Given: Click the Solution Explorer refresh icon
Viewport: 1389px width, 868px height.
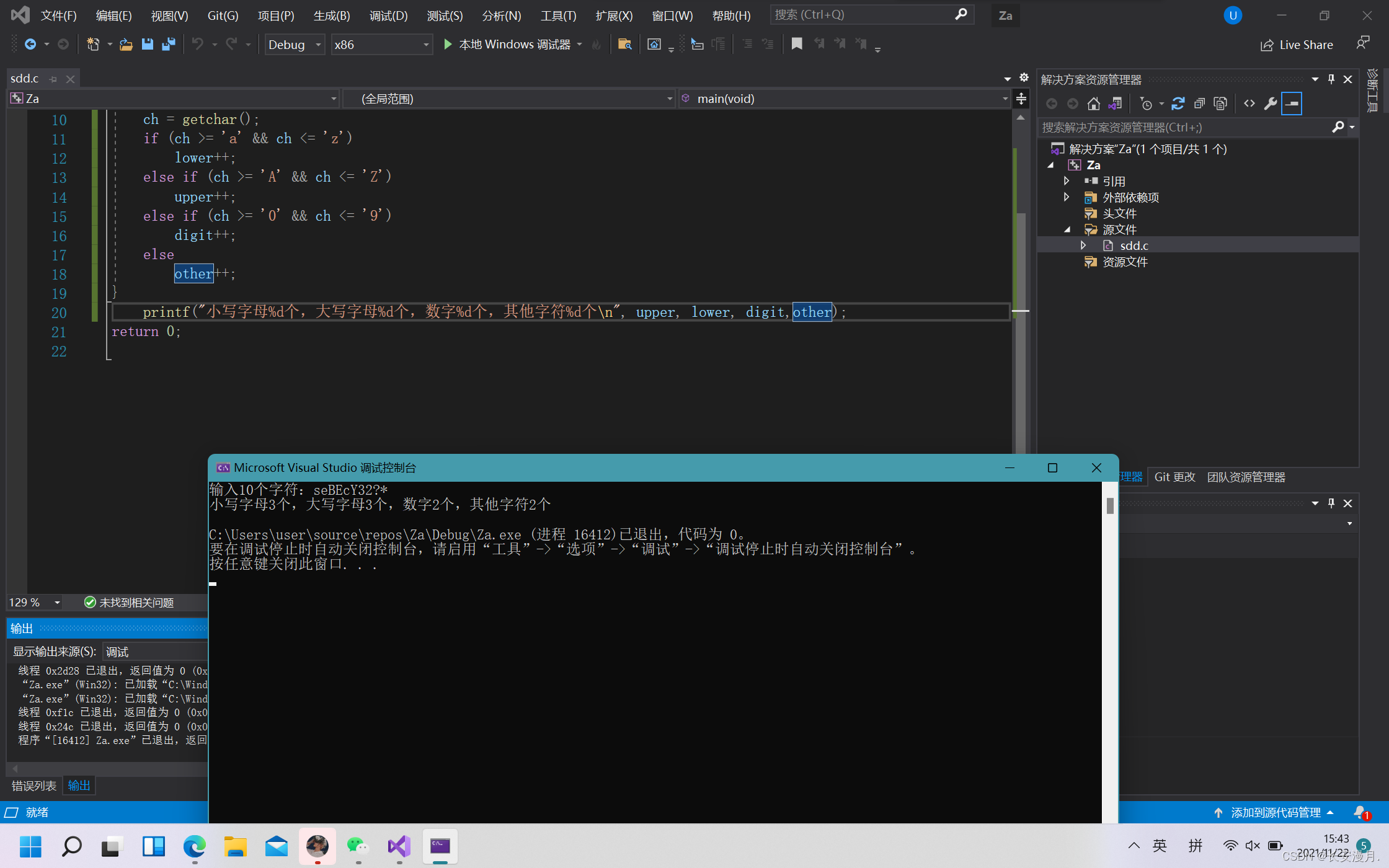Looking at the screenshot, I should (x=1178, y=104).
